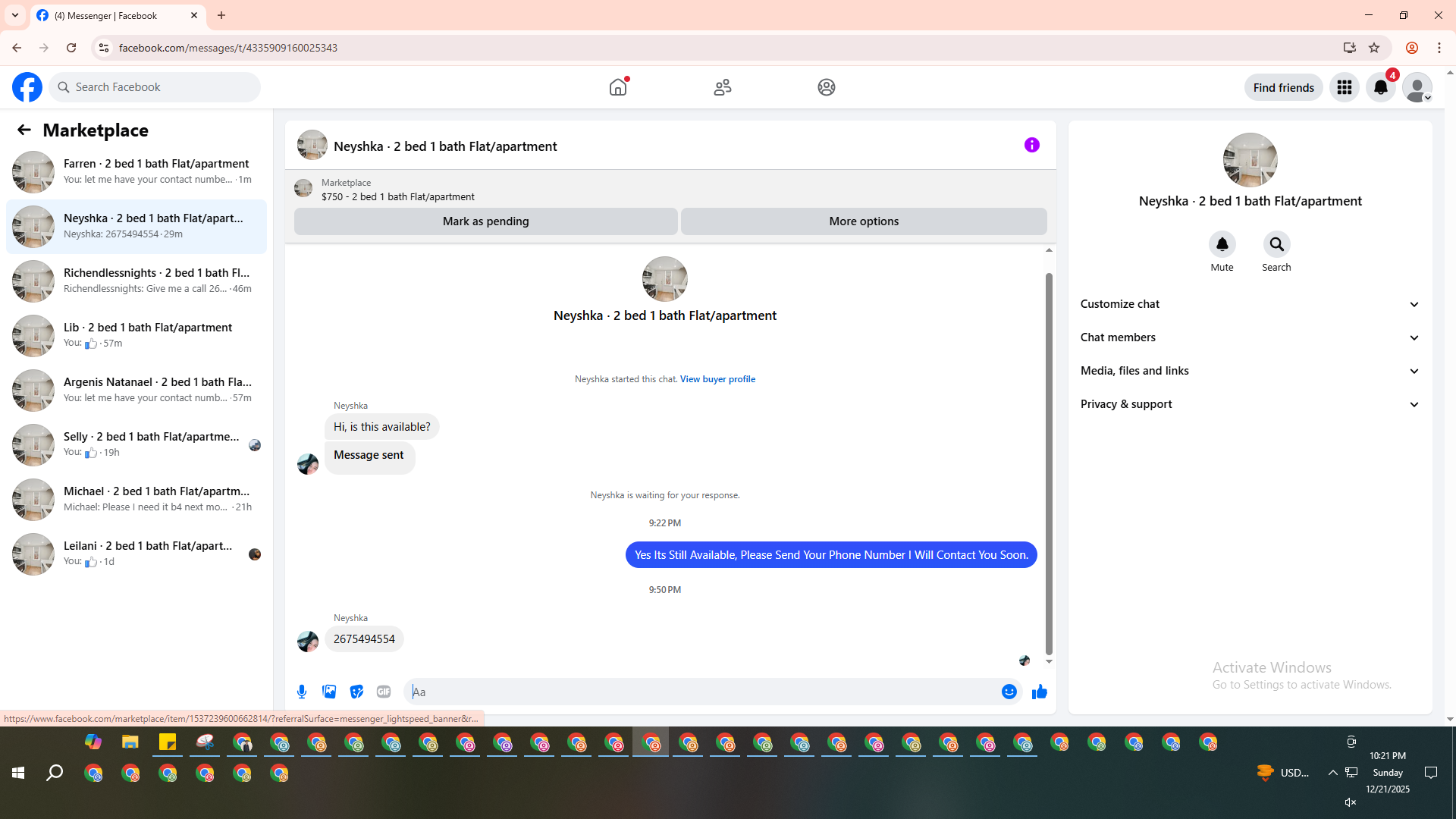The width and height of the screenshot is (1456, 819).
Task: Expand the Chat members section
Action: tap(1250, 337)
